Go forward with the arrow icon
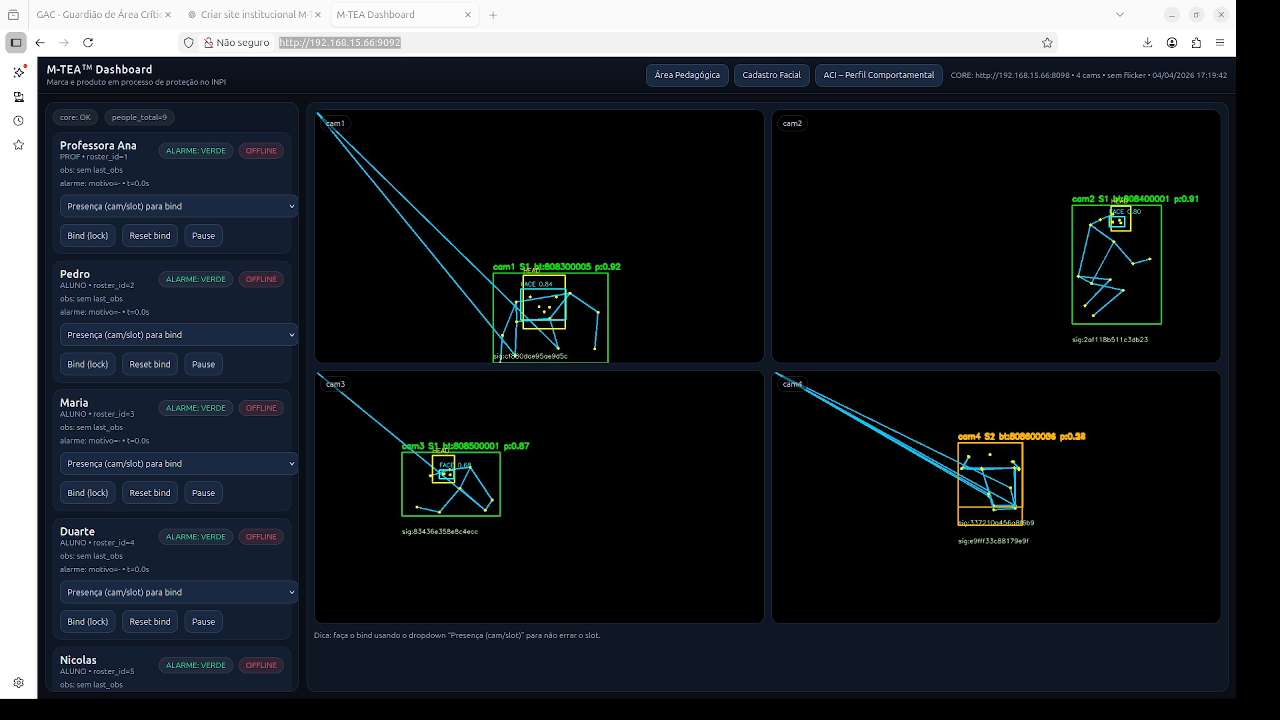1280x720 pixels. click(x=64, y=43)
